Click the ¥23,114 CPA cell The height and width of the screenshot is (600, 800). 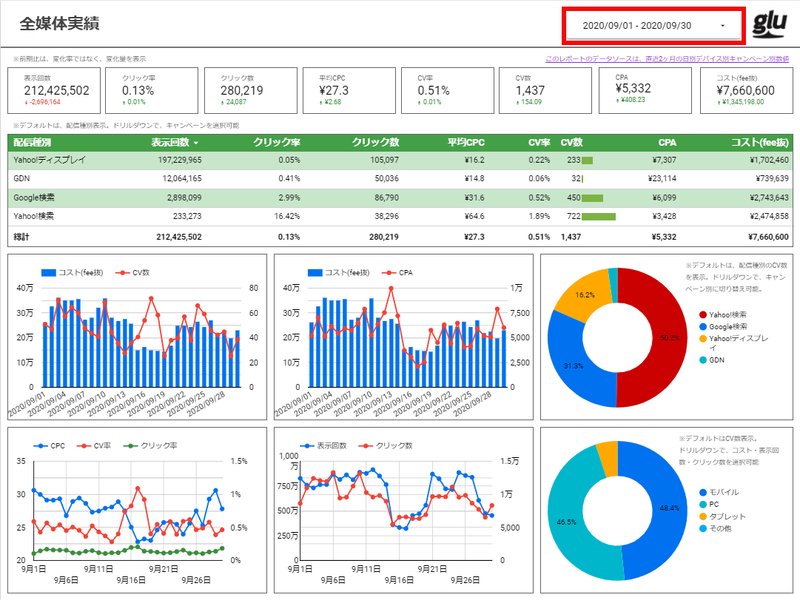pos(662,179)
